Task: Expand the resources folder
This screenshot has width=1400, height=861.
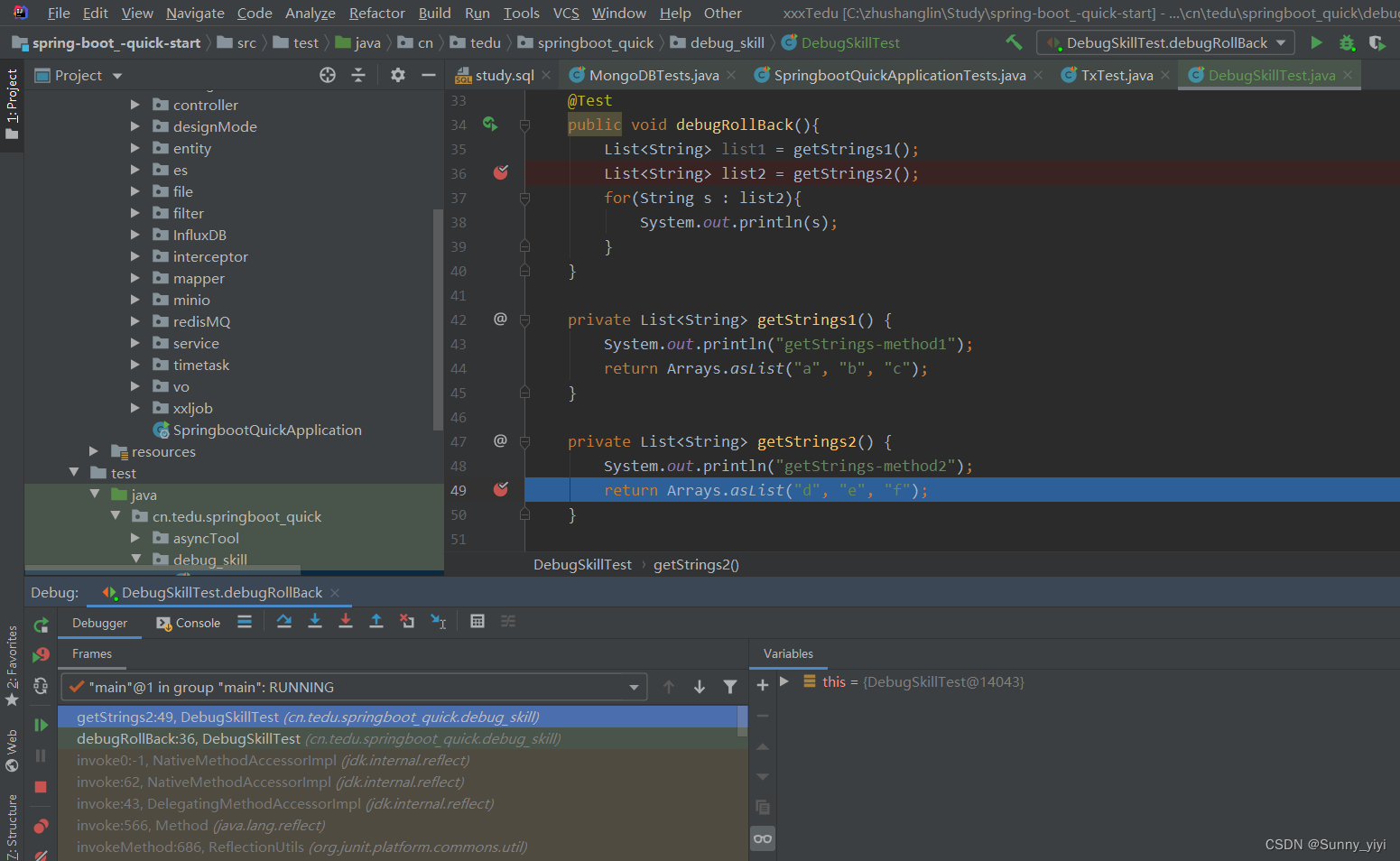Action: (93, 451)
